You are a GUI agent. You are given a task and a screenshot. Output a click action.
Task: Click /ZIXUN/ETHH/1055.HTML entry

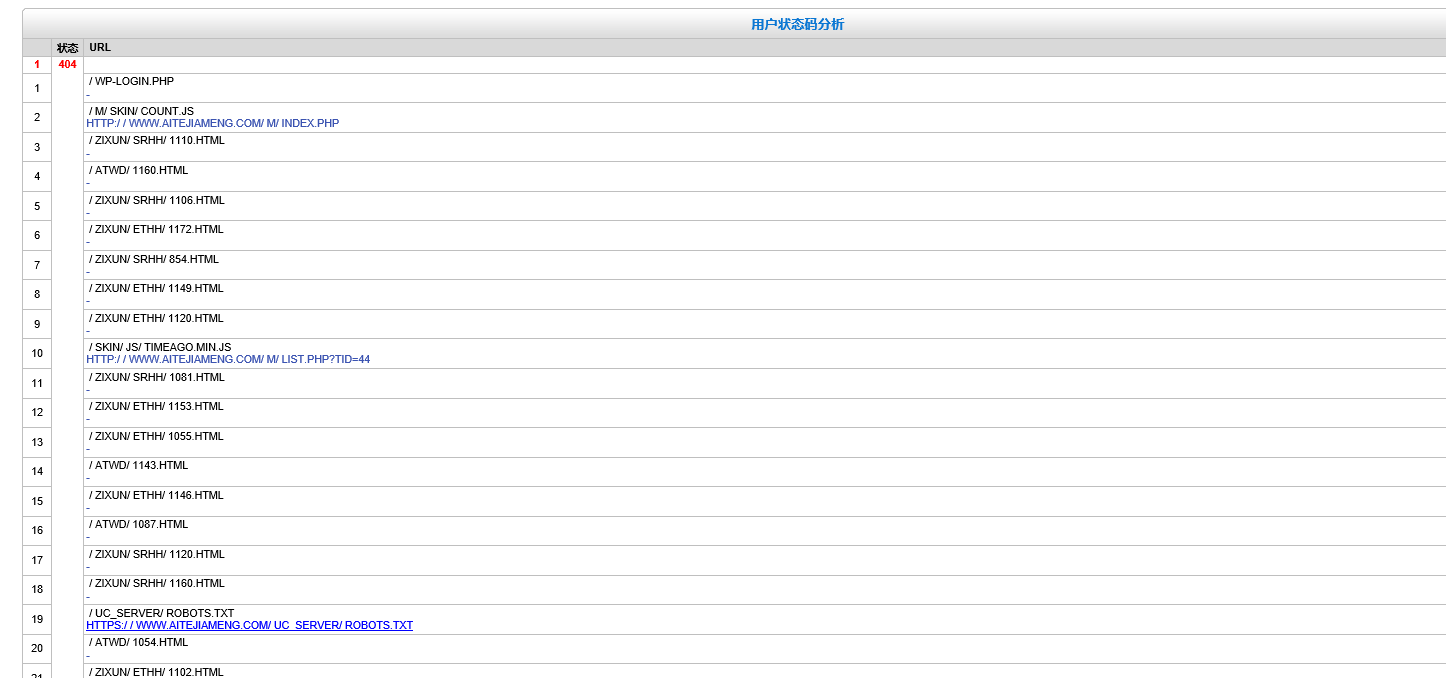click(x=156, y=436)
